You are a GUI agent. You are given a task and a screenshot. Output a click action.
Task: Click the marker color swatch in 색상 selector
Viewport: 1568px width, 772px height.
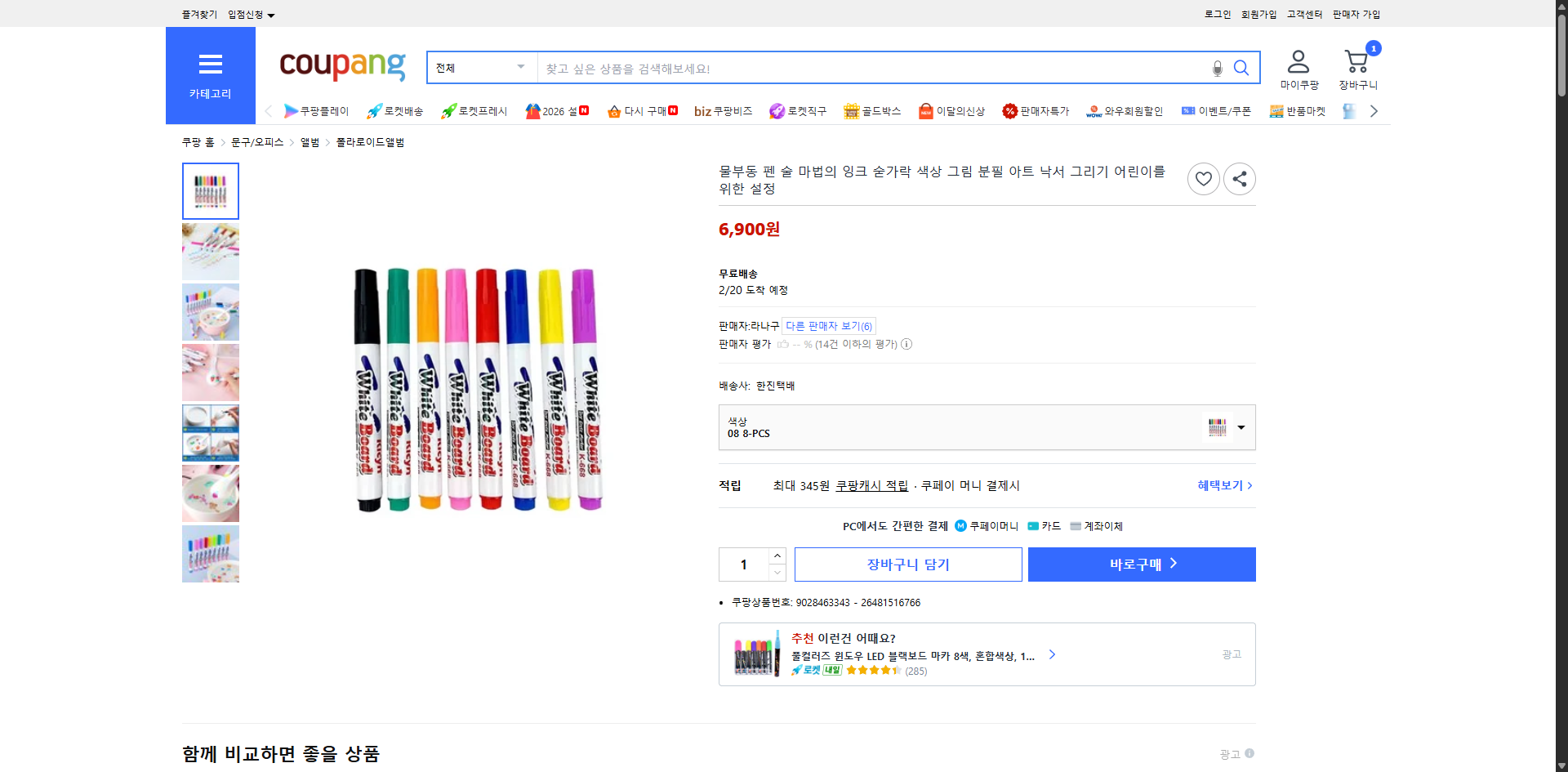tap(1216, 427)
